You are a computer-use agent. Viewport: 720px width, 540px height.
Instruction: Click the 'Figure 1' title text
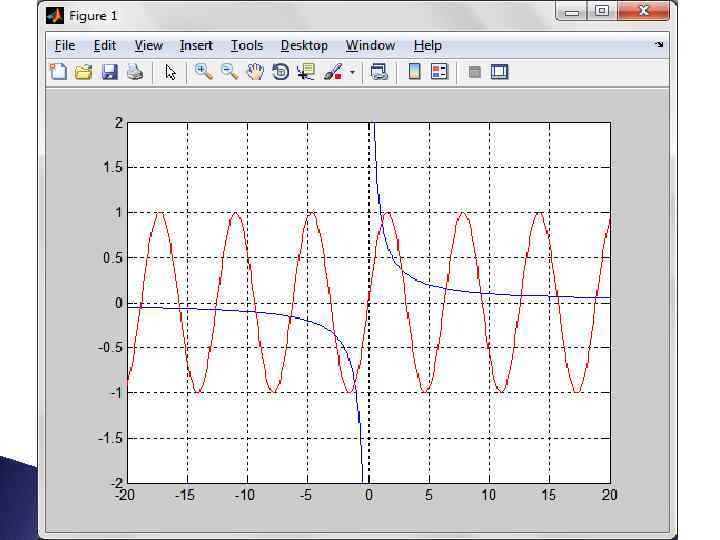[x=93, y=16]
